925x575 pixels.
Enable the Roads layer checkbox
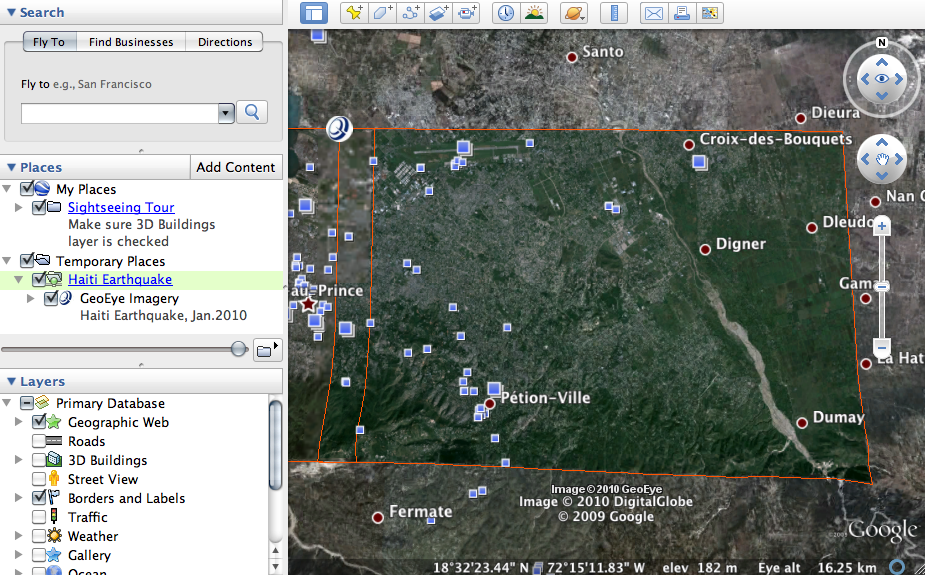39,441
